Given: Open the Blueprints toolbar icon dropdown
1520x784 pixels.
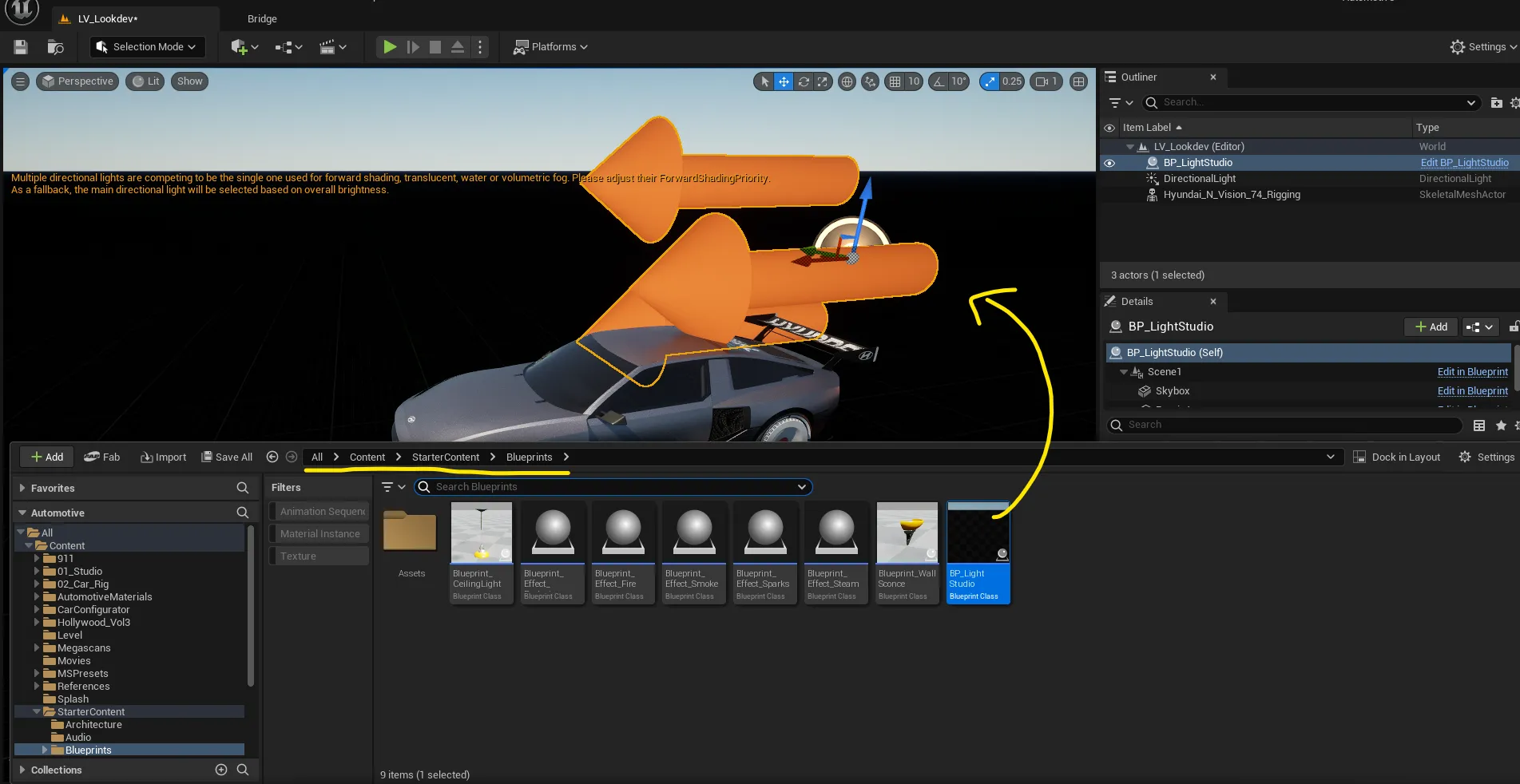Looking at the screenshot, I should point(288,47).
